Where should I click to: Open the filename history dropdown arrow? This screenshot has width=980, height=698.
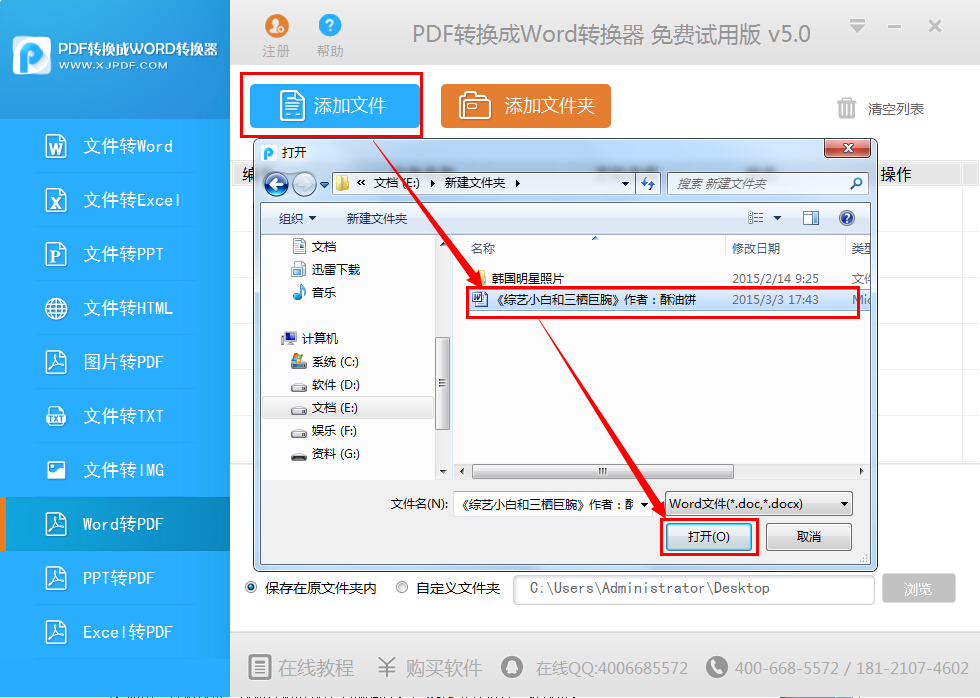644,505
